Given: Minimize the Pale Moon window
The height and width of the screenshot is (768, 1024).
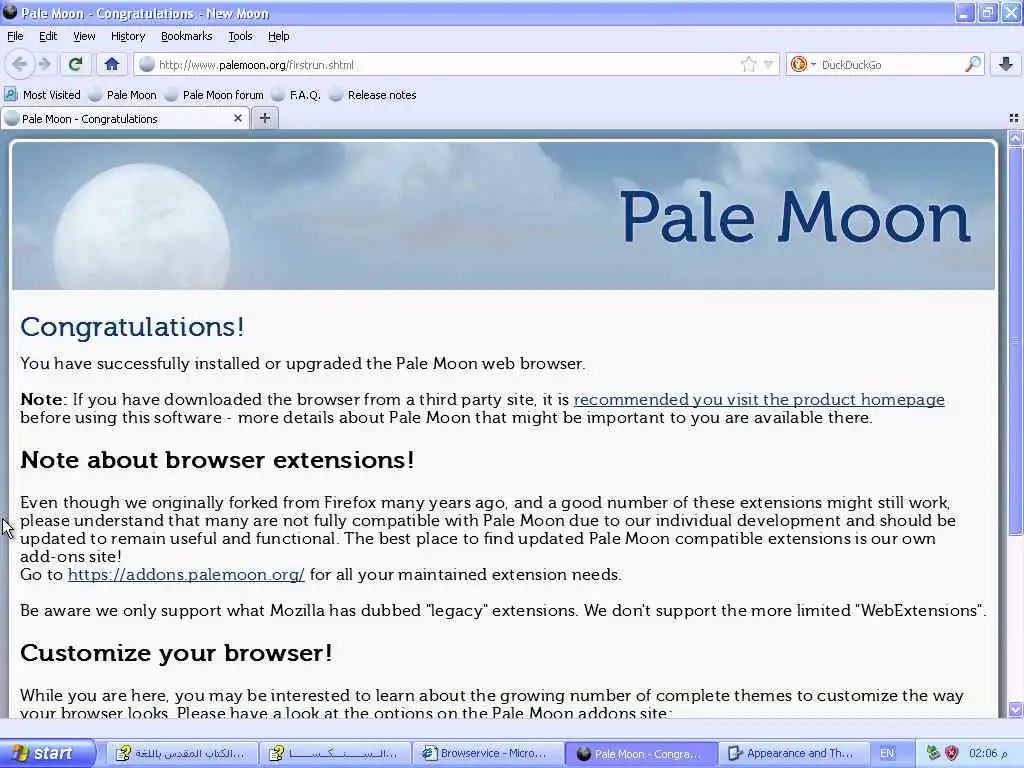Looking at the screenshot, I should pos(965,12).
